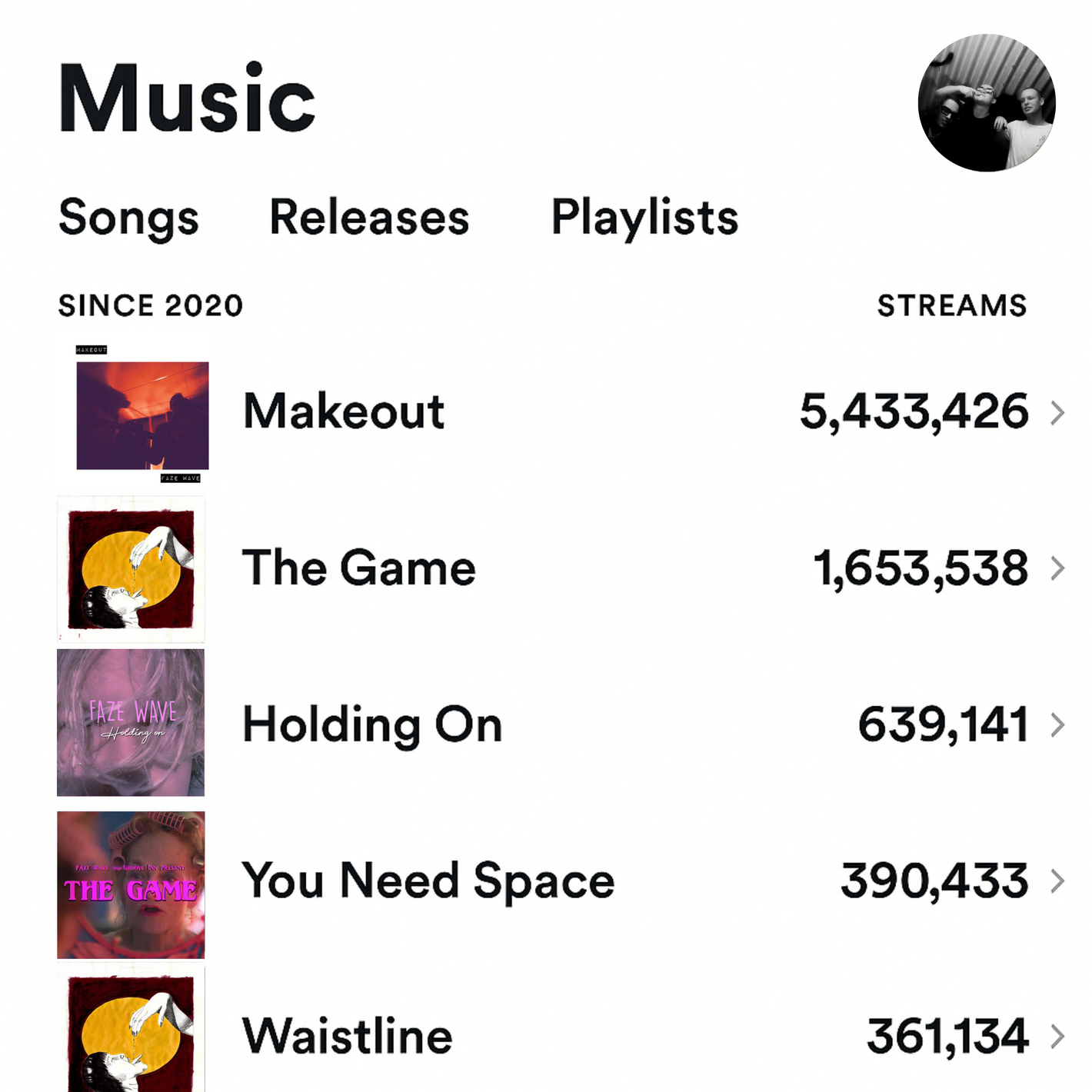Select the Waistline cover artwork
The image size is (1092, 1092).
(x=132, y=1030)
